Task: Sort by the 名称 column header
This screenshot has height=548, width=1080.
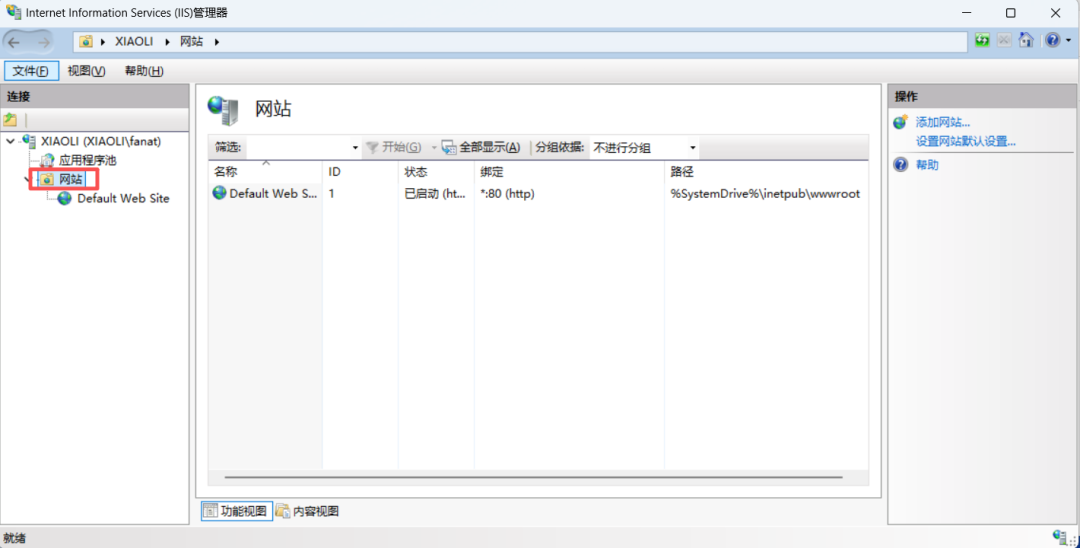Action: [x=265, y=171]
